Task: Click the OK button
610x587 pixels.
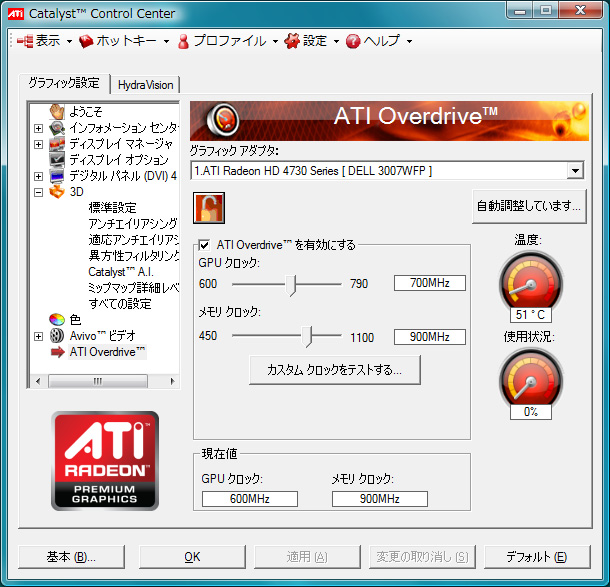Action: point(192,557)
